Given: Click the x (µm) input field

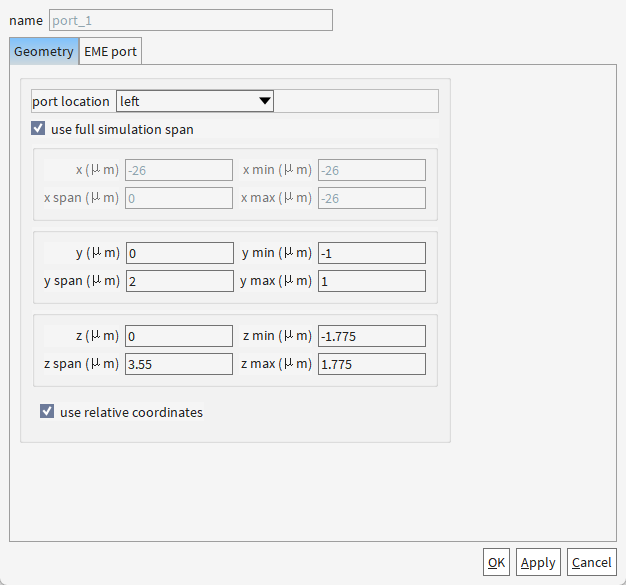Looking at the screenshot, I should (179, 170).
